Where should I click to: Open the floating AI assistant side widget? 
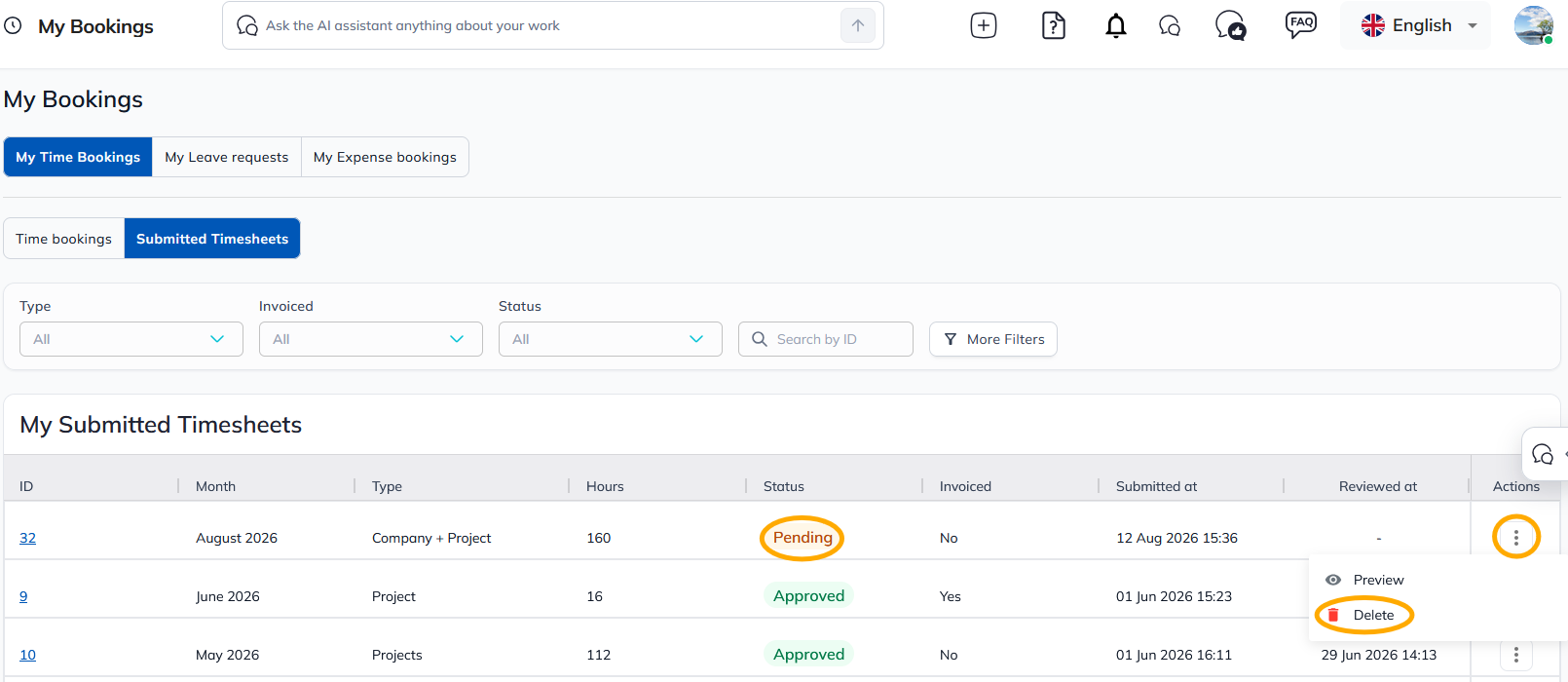tap(1545, 454)
